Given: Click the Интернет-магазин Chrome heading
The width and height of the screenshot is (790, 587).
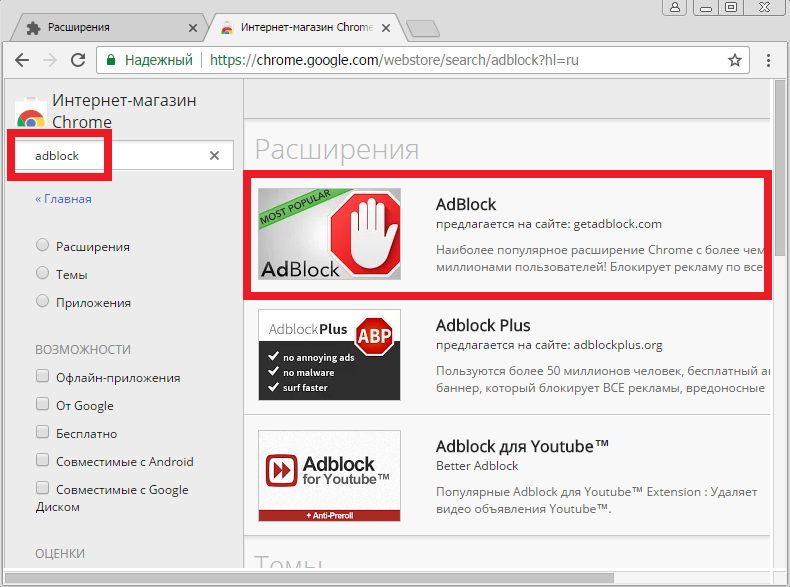Looking at the screenshot, I should point(124,111).
